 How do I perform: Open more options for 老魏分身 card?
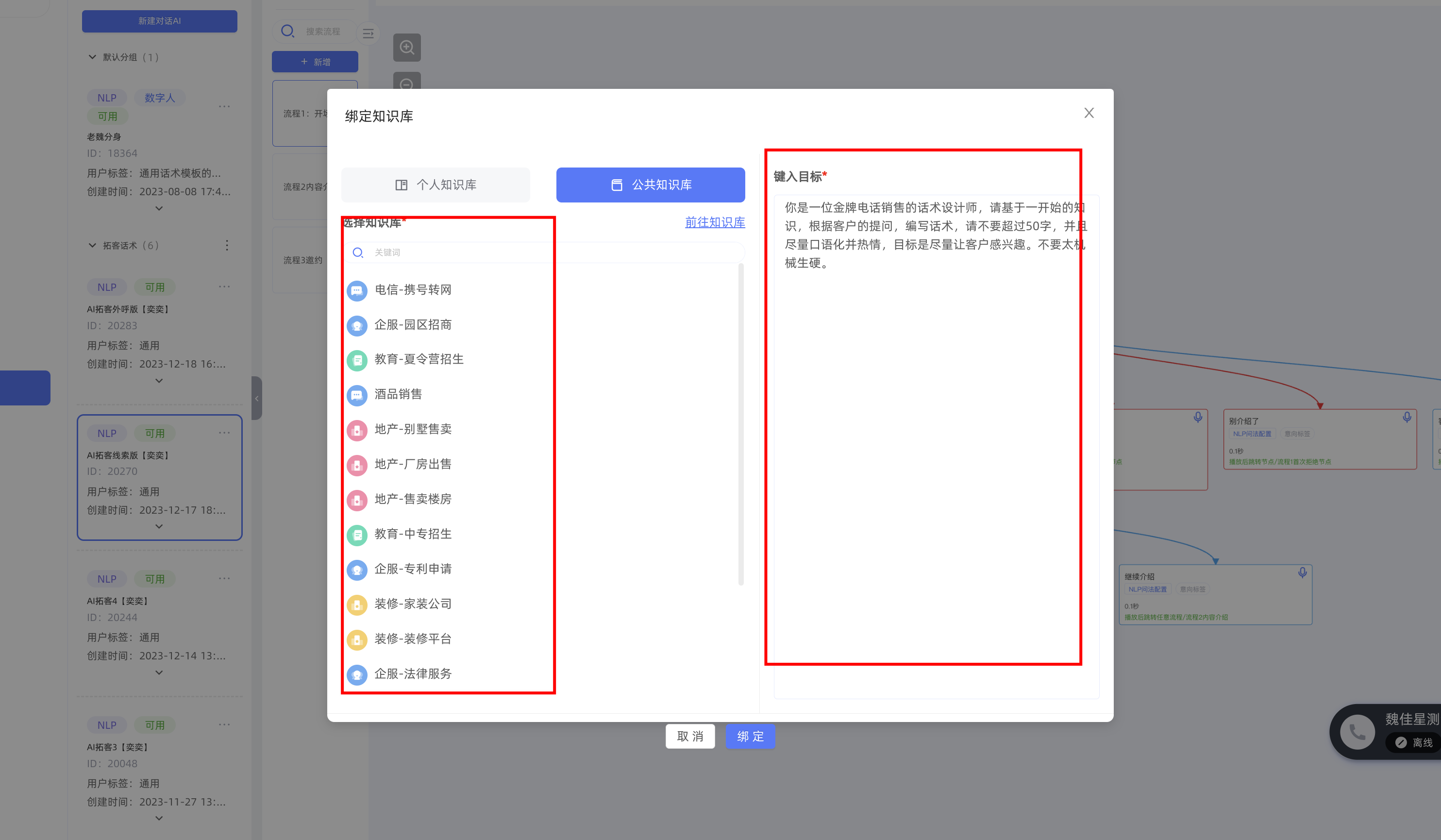pyautogui.click(x=224, y=106)
